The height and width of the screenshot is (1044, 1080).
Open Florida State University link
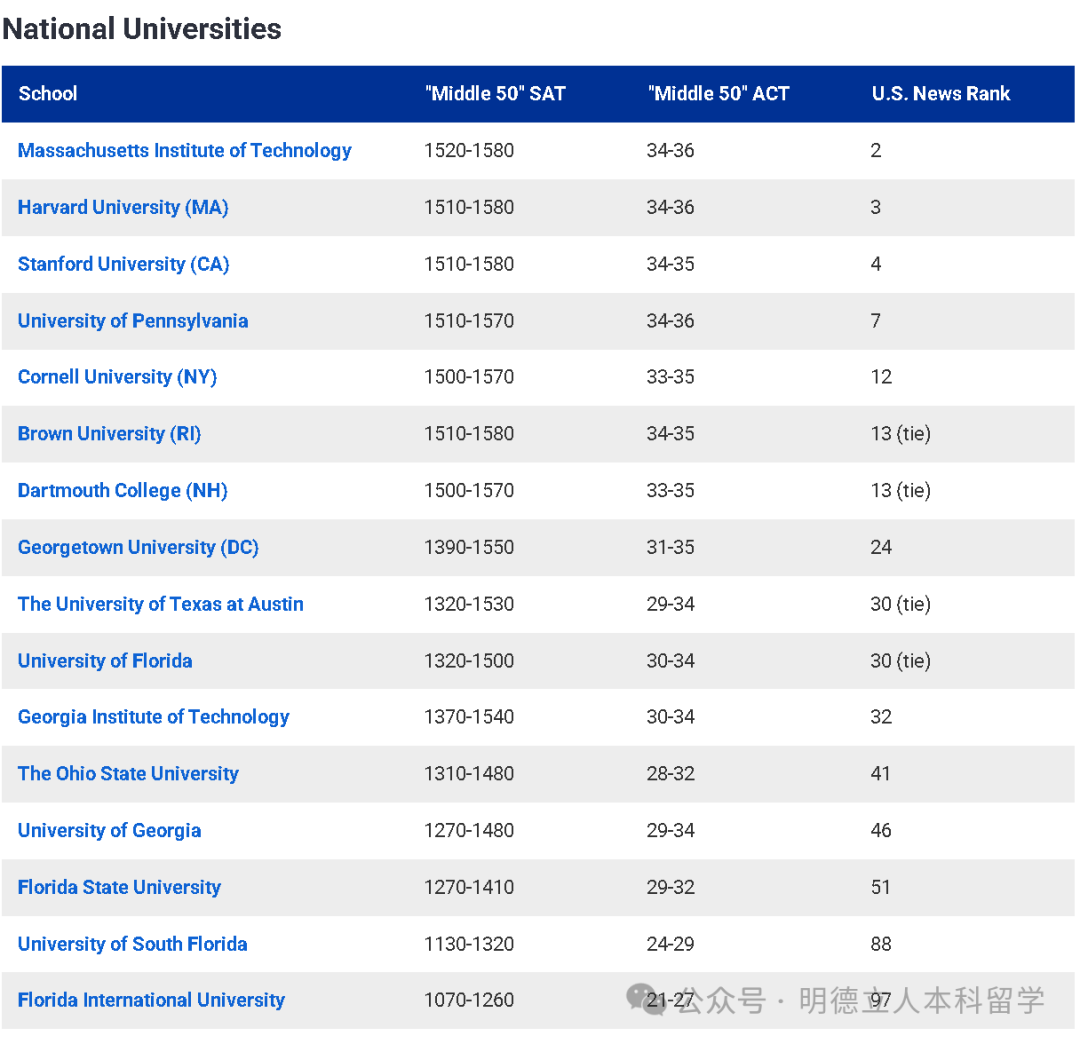pyautogui.click(x=119, y=887)
